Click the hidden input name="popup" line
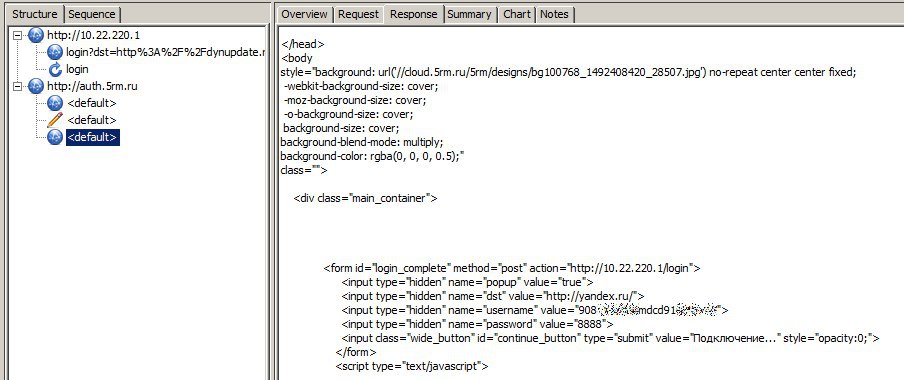Viewport: 904px width, 380px height. pyautogui.click(x=468, y=282)
